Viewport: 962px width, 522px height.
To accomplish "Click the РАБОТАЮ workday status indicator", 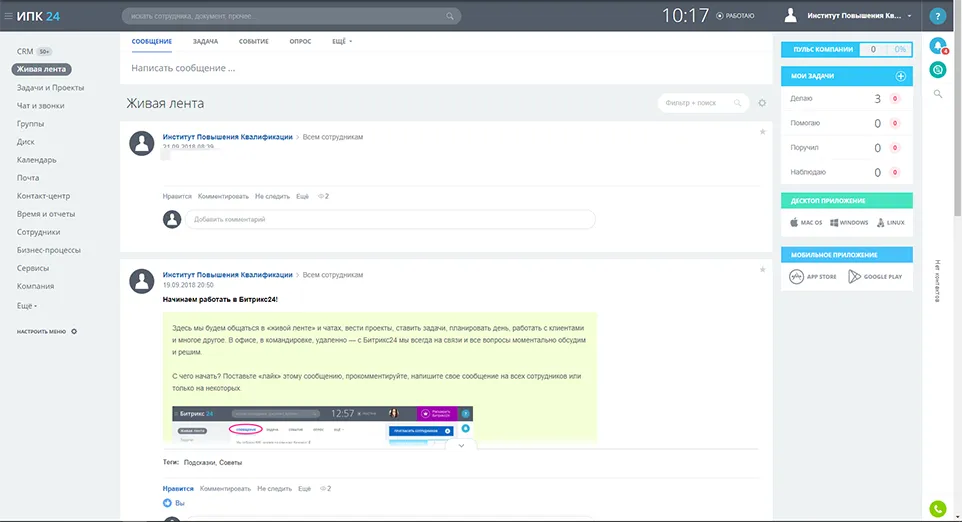I will pos(735,16).
